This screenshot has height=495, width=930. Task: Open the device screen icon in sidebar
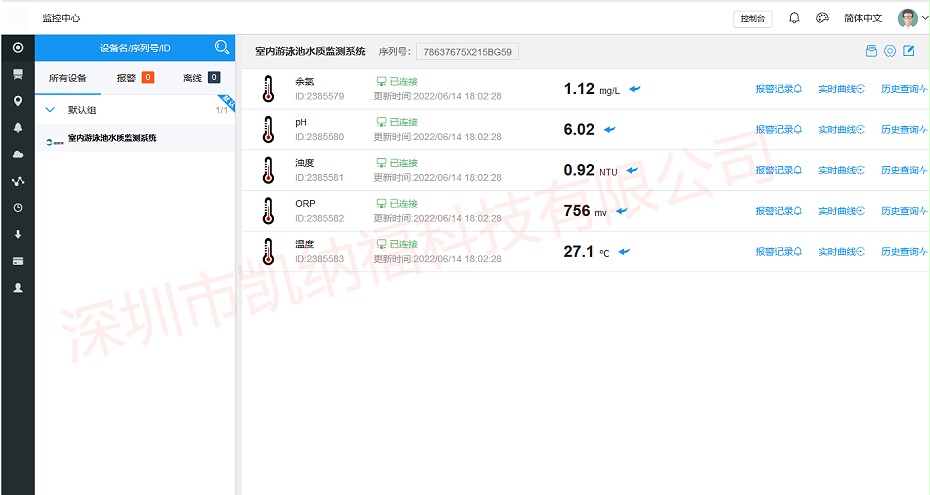[x=18, y=74]
